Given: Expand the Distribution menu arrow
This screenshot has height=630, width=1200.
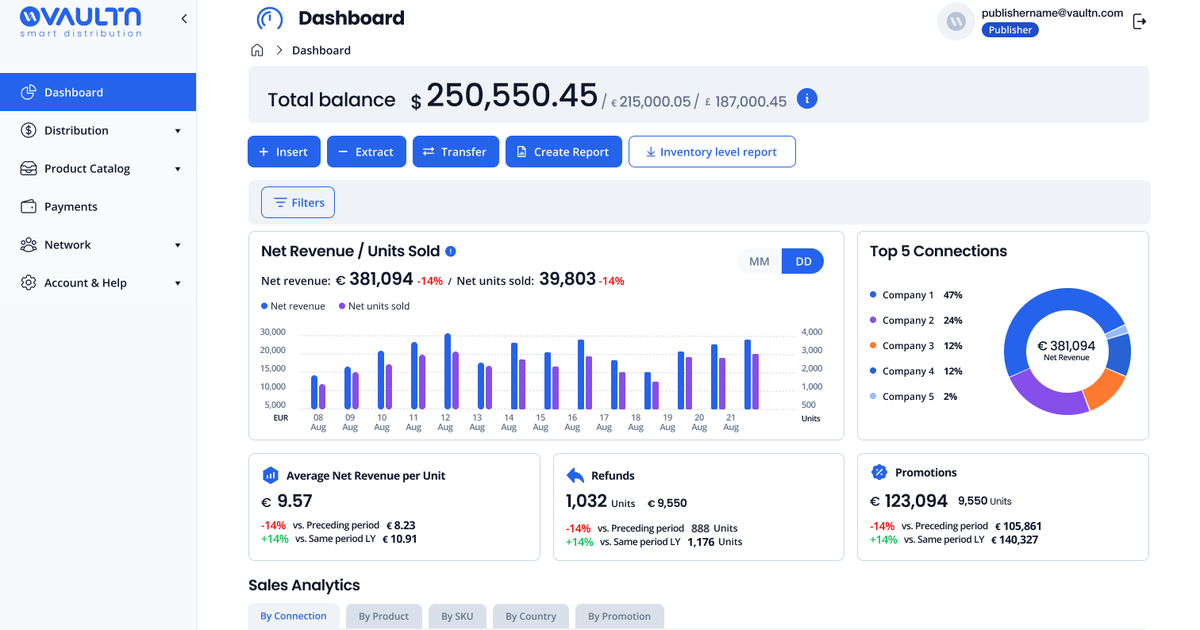Looking at the screenshot, I should coord(178,131).
